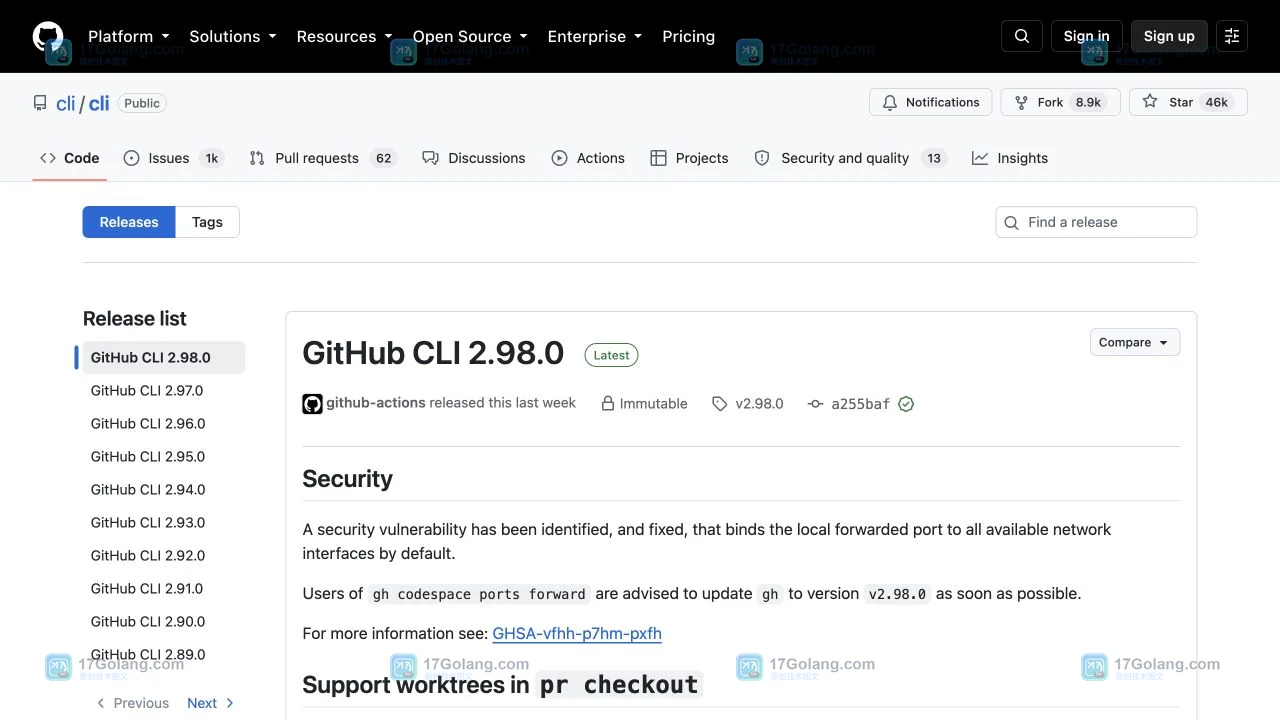The image size is (1280, 720).
Task: Open the Compare dropdown
Action: [1135, 342]
